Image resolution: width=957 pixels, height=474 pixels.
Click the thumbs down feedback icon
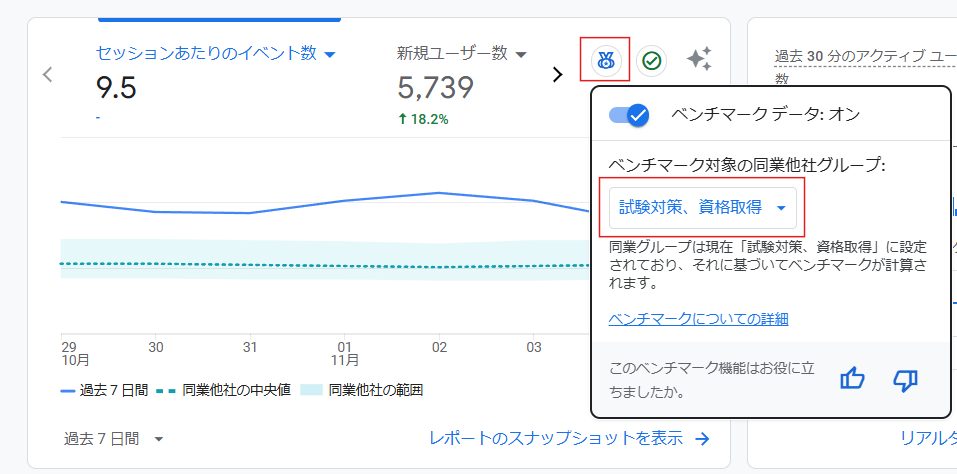pyautogui.click(x=905, y=380)
